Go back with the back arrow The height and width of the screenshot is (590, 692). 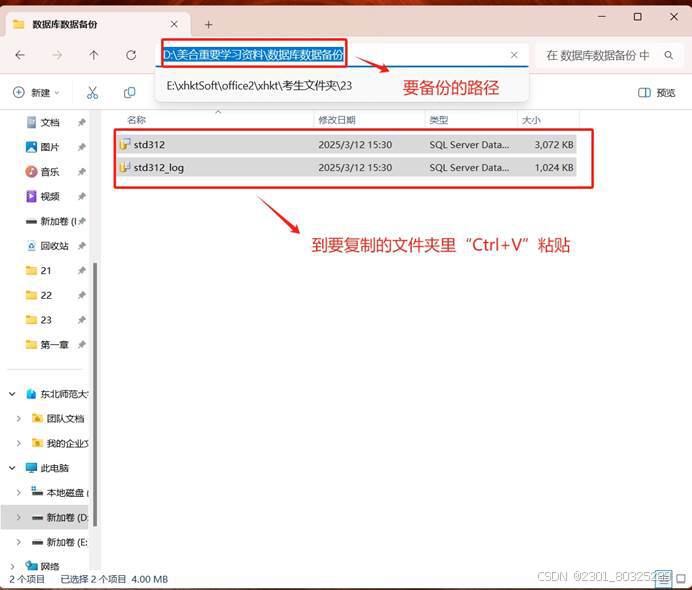click(20, 55)
